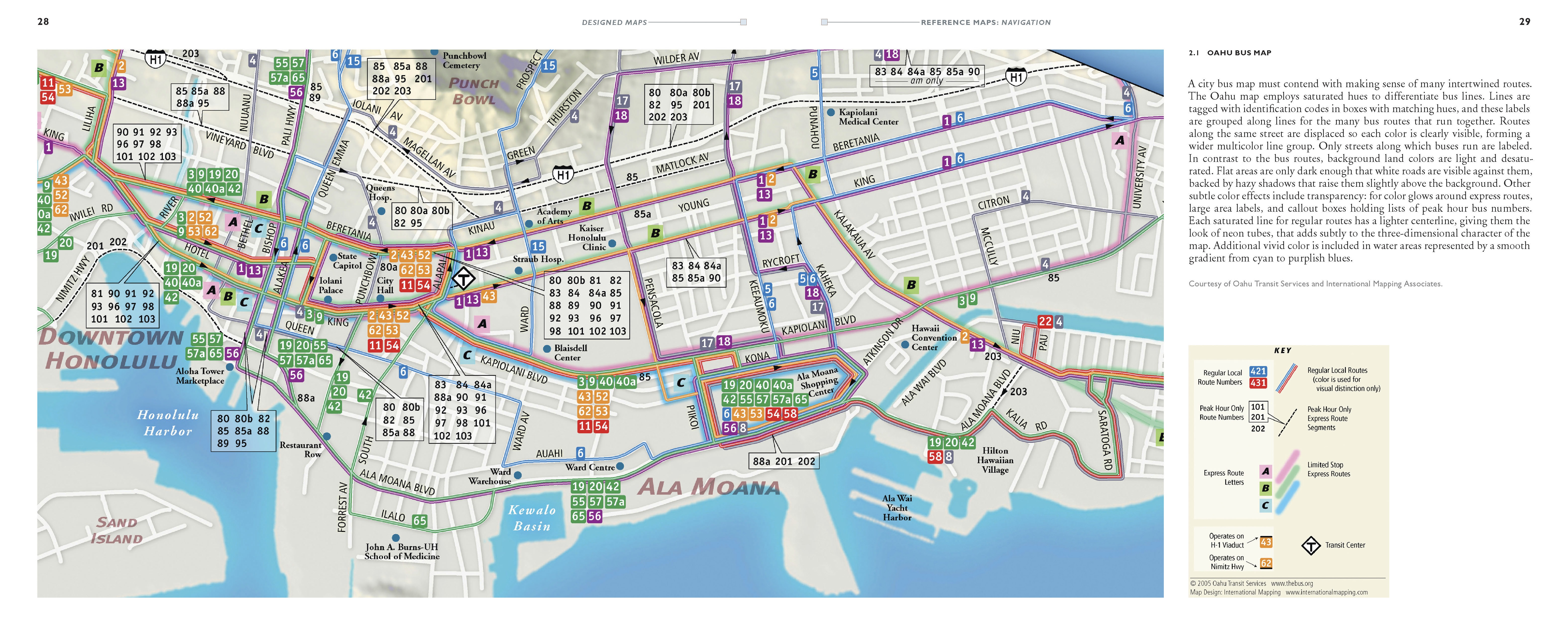Click the blue dot by Aloha Tower Marketplace

229,367
